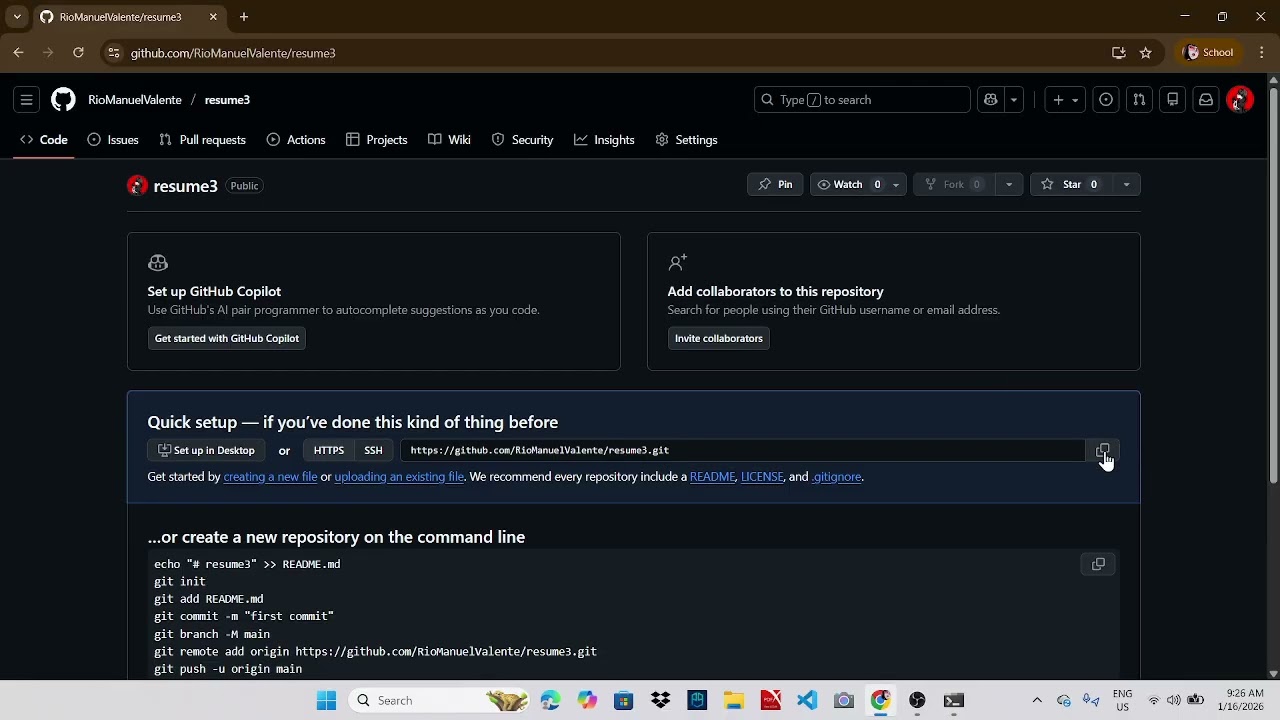The width and height of the screenshot is (1280, 720).
Task: Go back in browser history
Action: coord(19,53)
